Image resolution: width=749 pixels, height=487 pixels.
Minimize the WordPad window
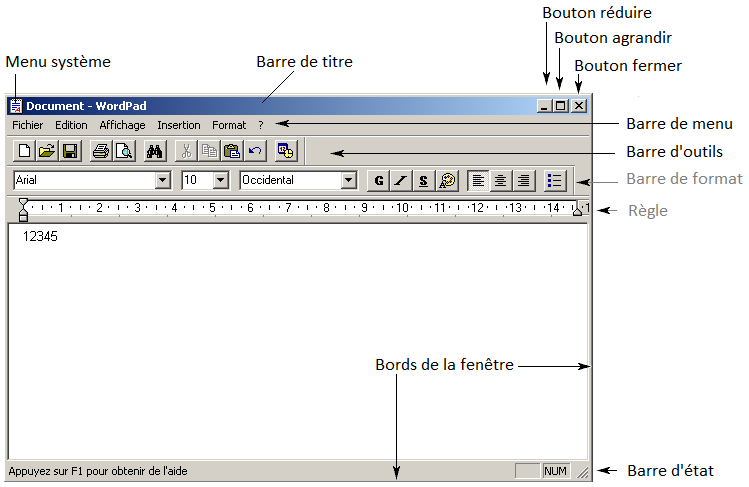click(544, 106)
